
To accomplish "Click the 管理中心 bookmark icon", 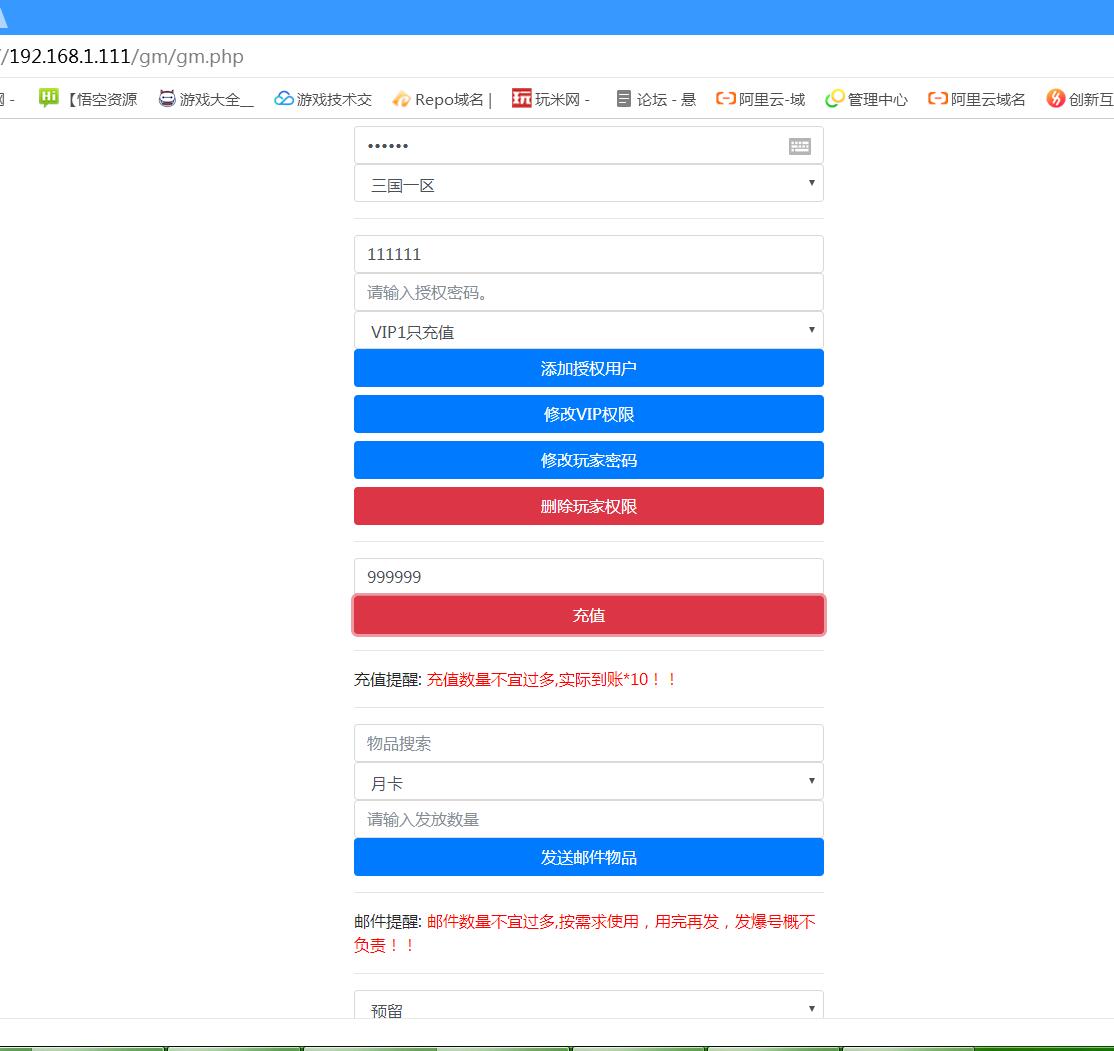I will [835, 99].
